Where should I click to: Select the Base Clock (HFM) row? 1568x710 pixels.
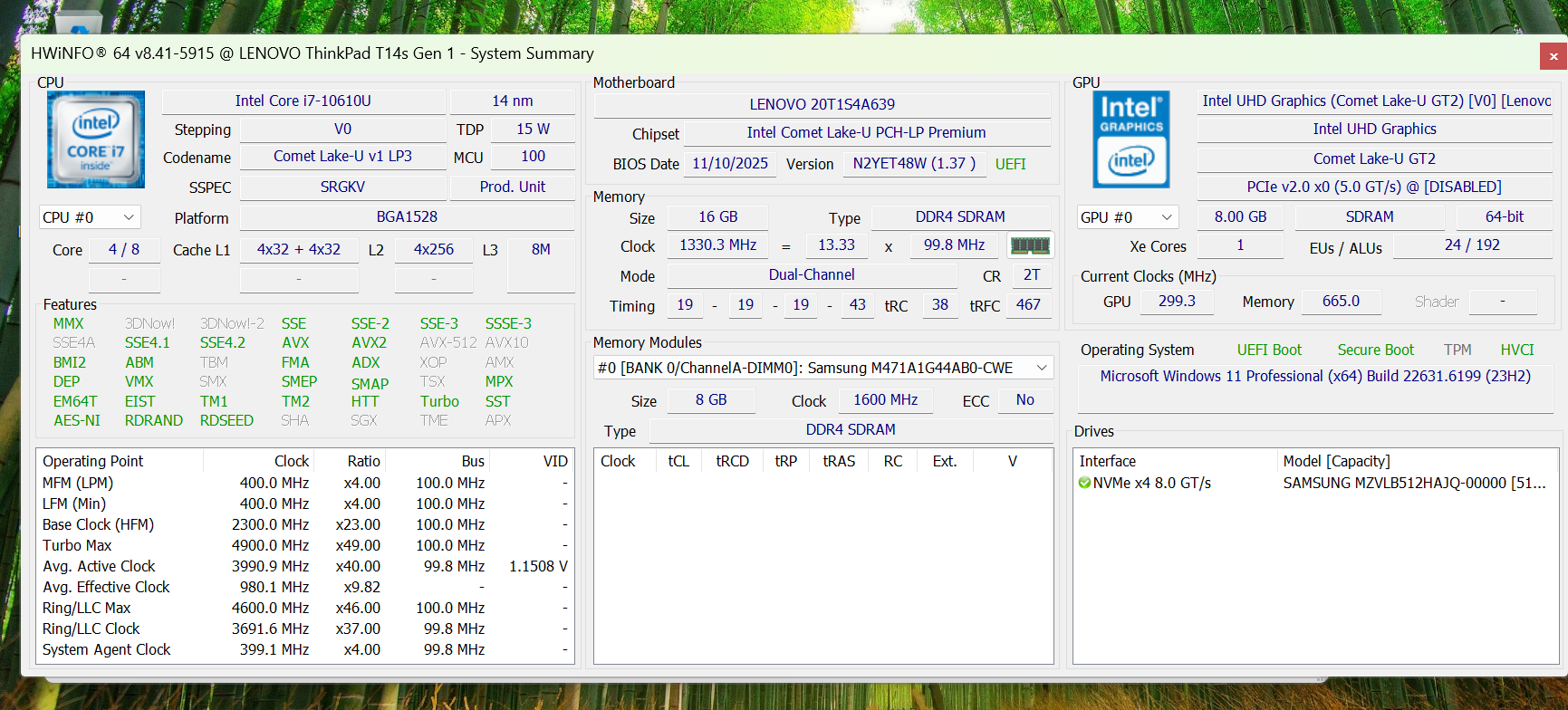coord(305,525)
